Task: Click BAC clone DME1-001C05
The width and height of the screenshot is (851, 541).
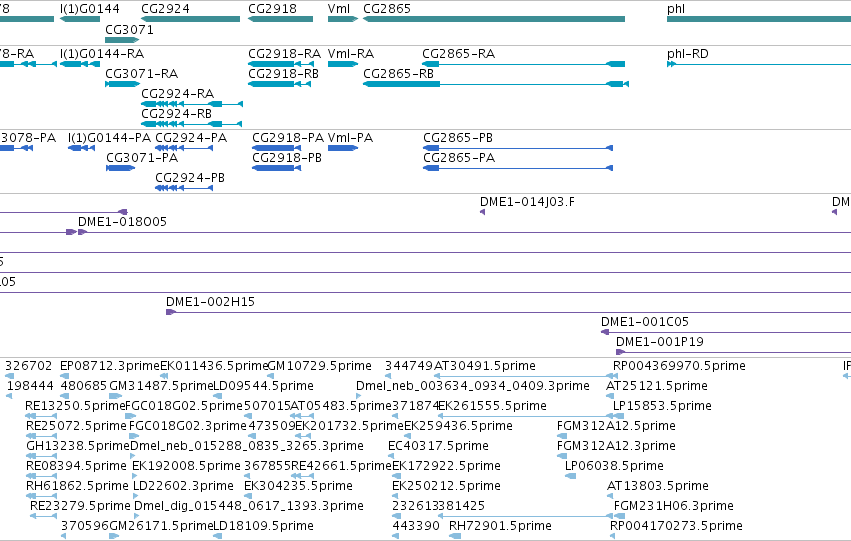Action: click(x=726, y=332)
